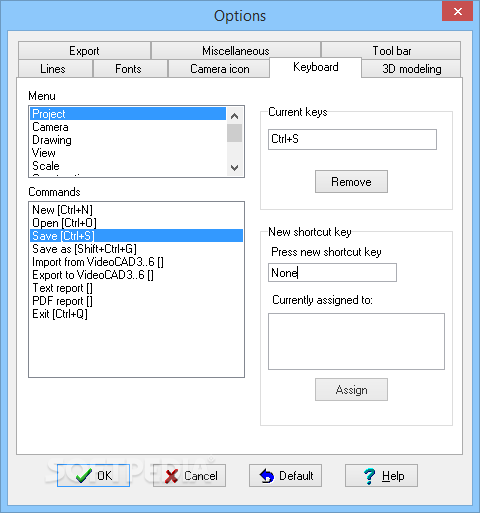The image size is (480, 513).
Task: Open the Tool bar tab
Action: pyautogui.click(x=391, y=51)
